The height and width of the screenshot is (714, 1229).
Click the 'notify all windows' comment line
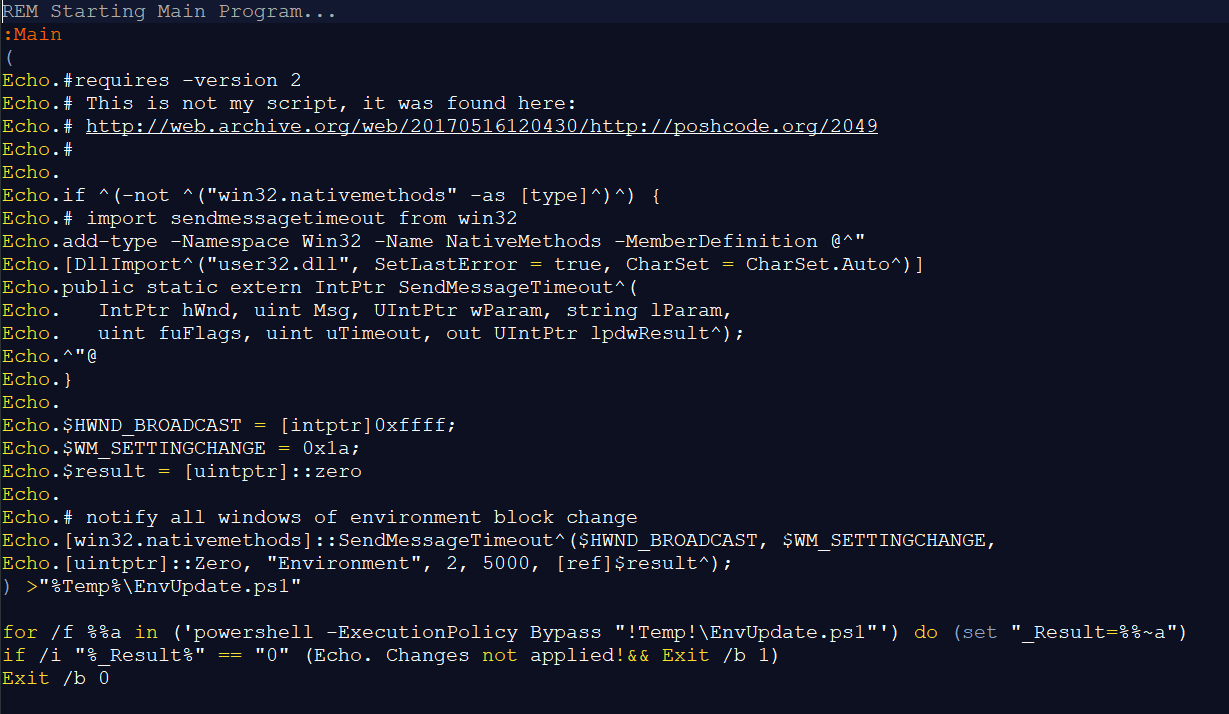point(319,517)
